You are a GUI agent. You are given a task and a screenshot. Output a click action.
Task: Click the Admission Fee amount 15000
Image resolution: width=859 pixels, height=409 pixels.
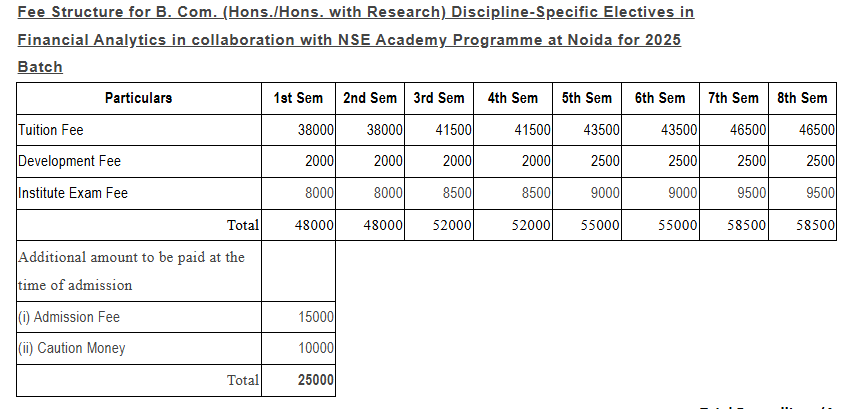point(316,317)
